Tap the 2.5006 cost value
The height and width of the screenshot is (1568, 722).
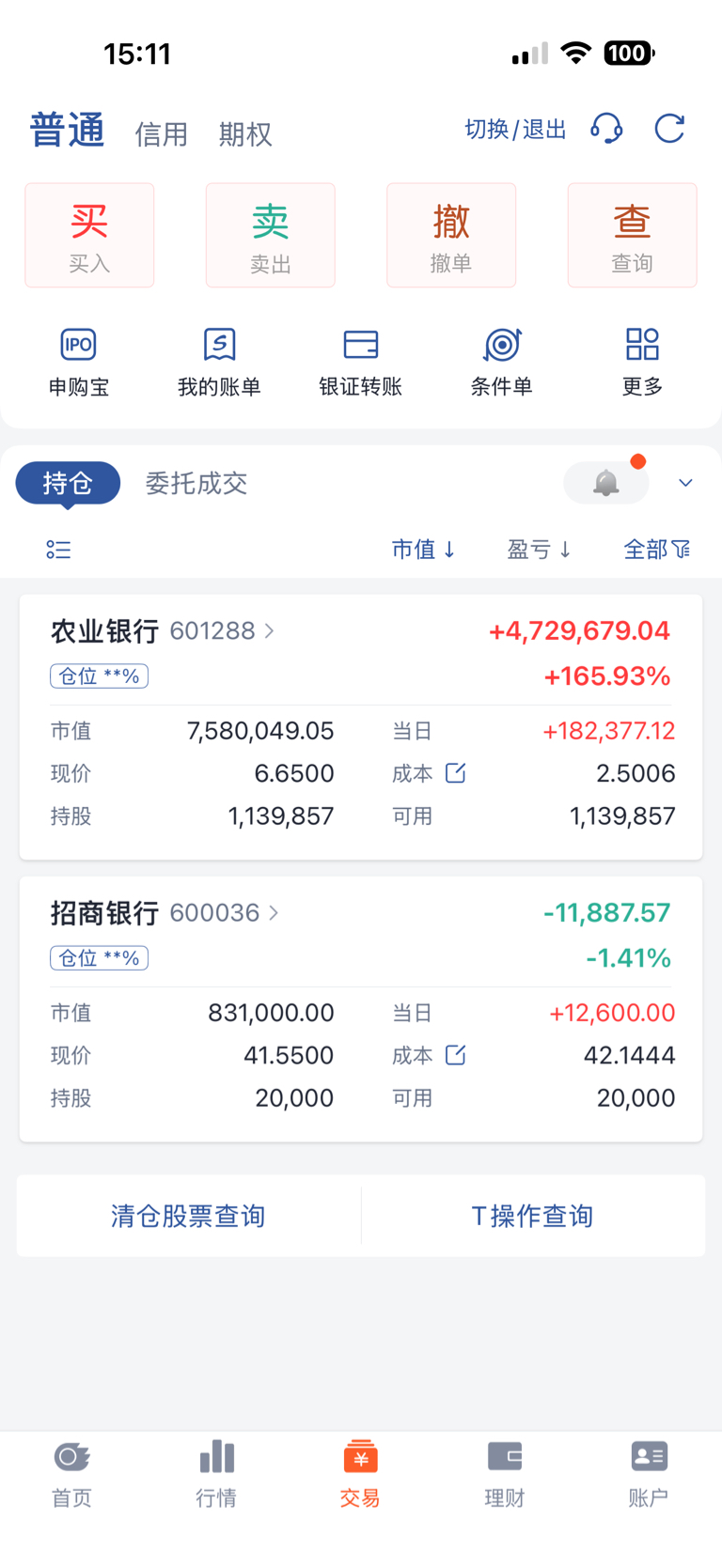[636, 773]
